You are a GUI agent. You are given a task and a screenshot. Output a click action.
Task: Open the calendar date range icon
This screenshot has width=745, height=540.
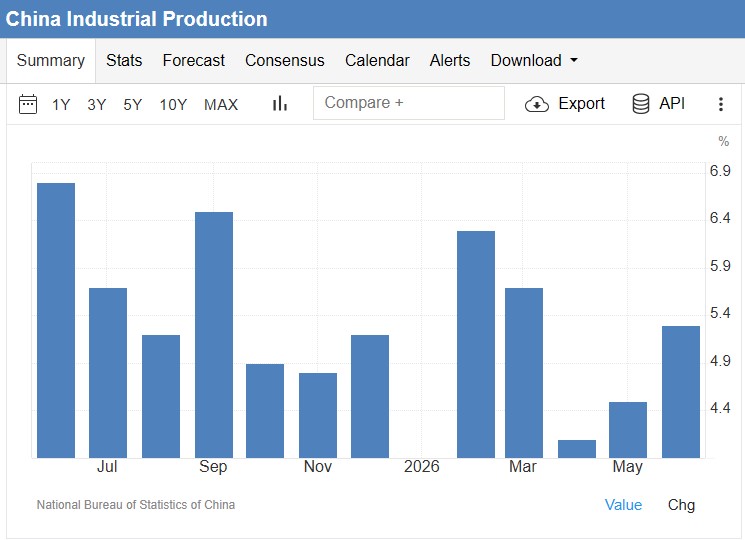(28, 104)
